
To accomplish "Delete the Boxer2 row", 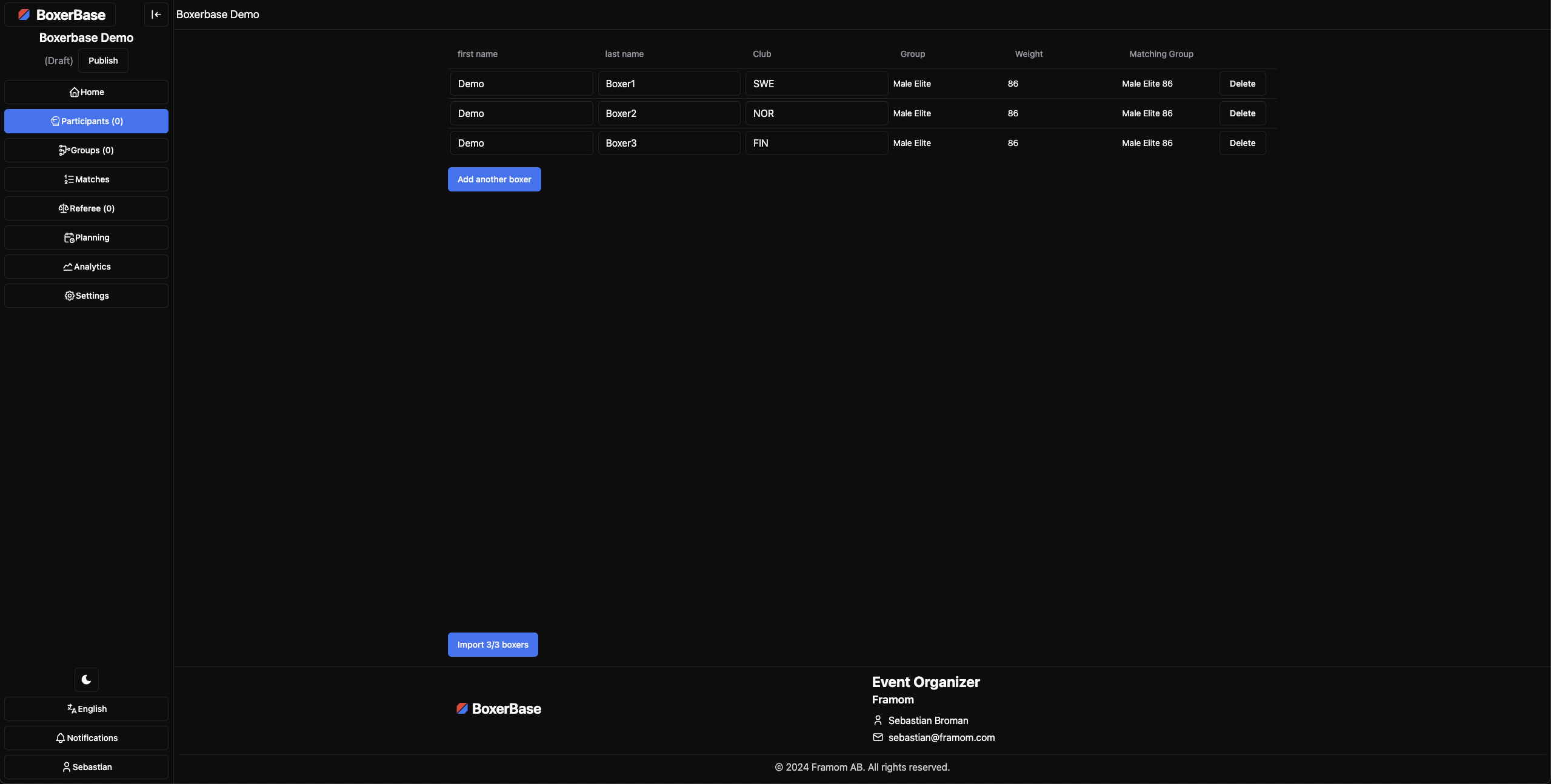I will [x=1242, y=113].
